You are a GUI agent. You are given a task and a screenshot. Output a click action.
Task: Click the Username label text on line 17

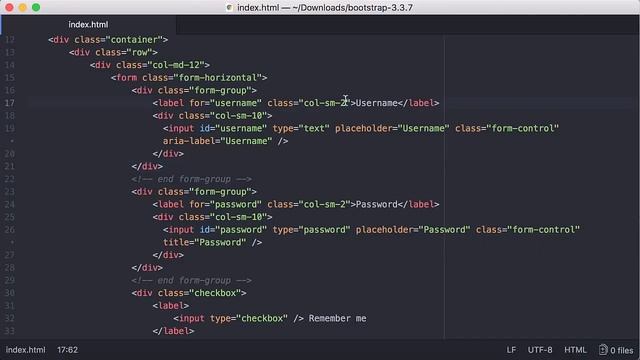(x=377, y=103)
